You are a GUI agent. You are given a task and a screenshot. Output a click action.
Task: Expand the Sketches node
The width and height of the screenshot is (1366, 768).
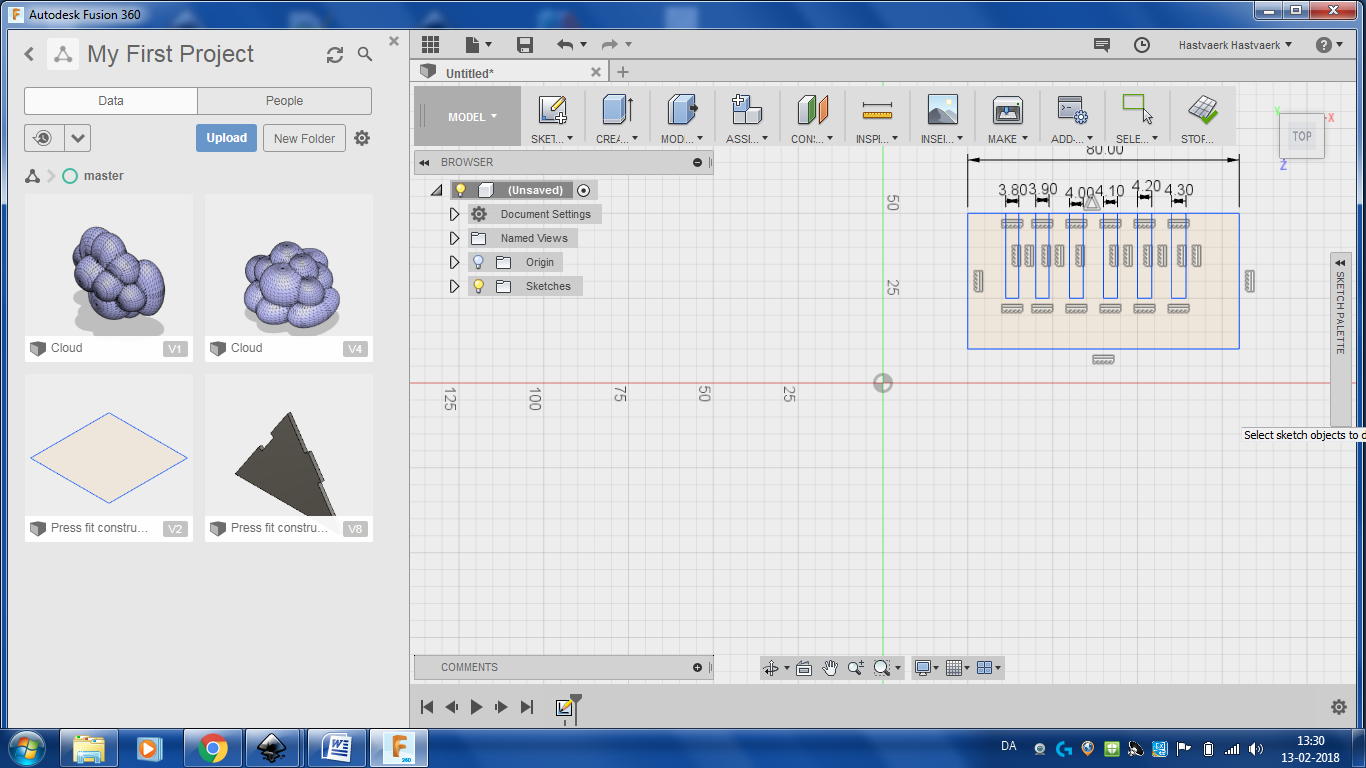(x=454, y=286)
